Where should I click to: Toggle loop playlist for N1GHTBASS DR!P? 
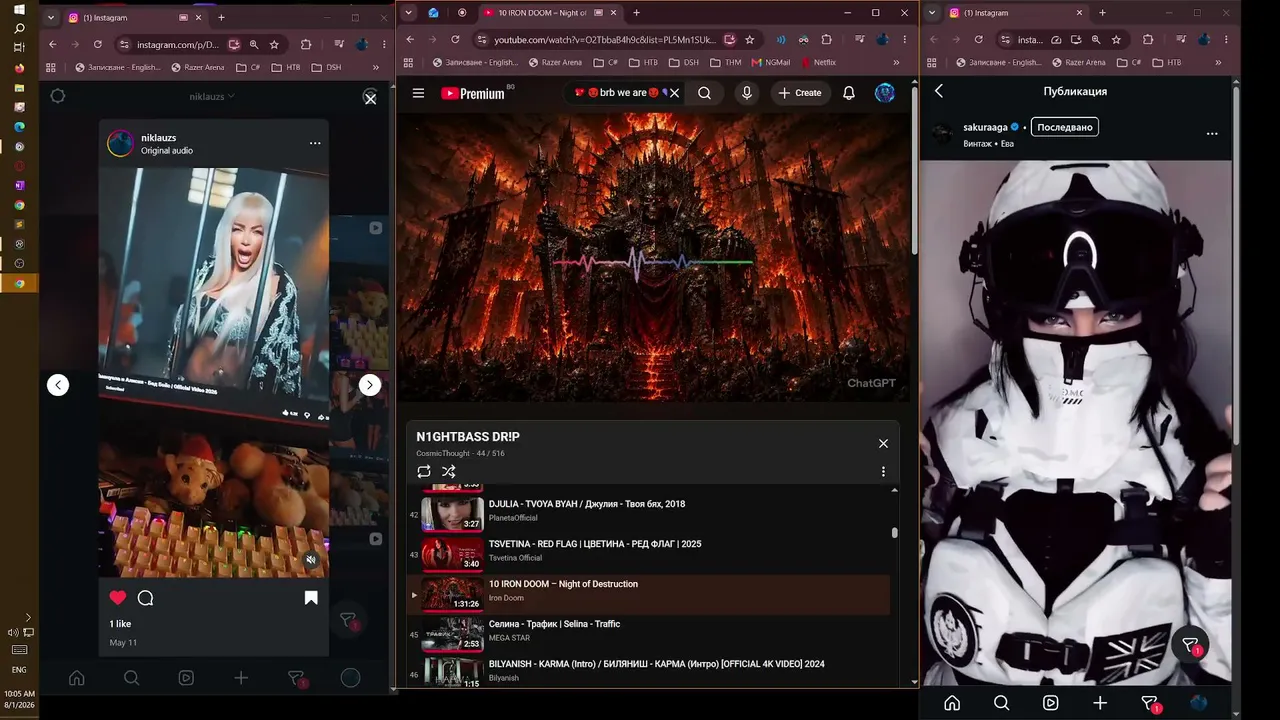(x=424, y=471)
